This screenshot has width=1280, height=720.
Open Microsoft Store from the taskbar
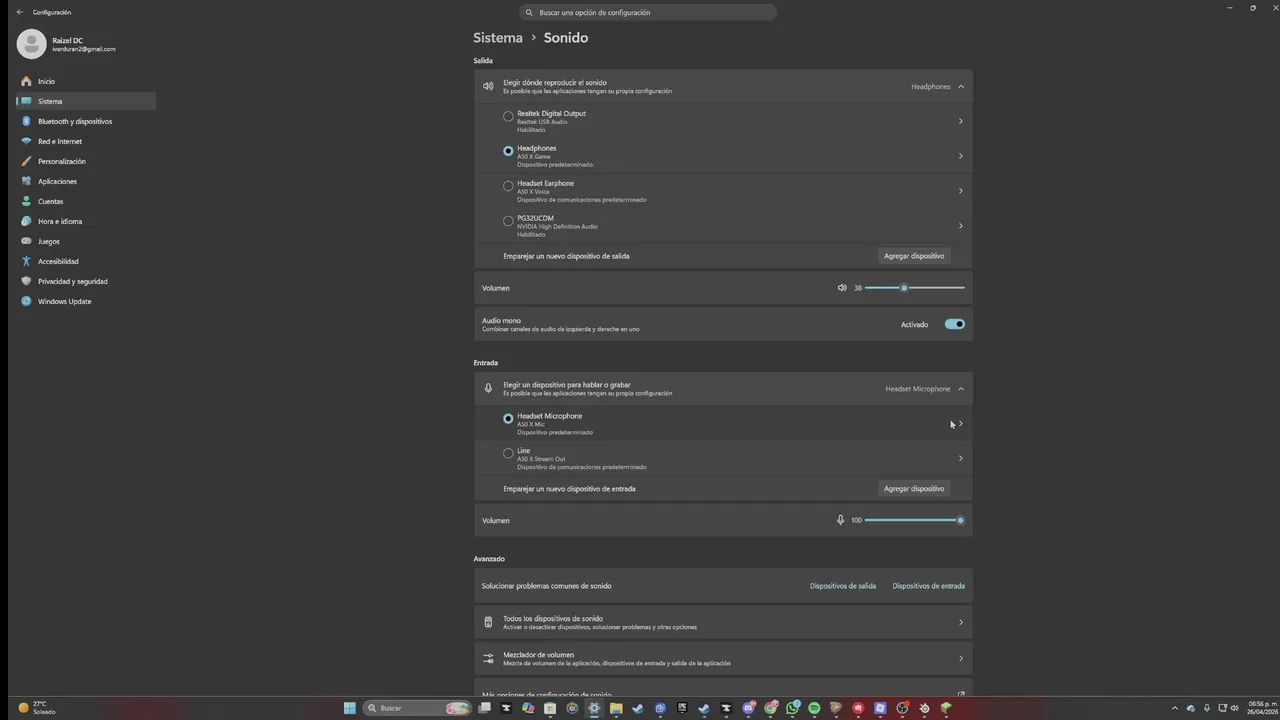549,708
